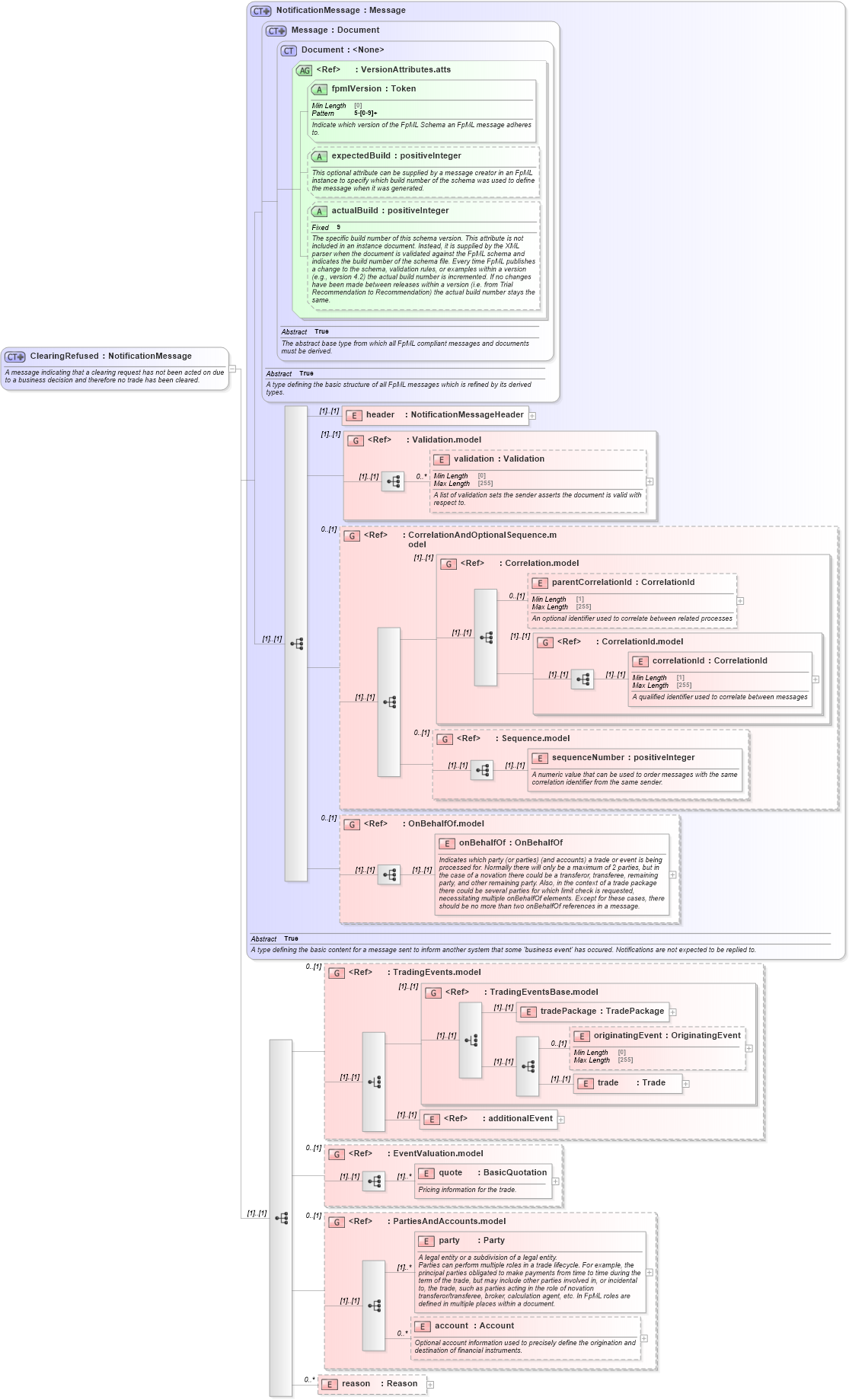The image size is (849, 1400).
Task: Click the A icon of expectedBuild attribute
Action: click(x=319, y=157)
